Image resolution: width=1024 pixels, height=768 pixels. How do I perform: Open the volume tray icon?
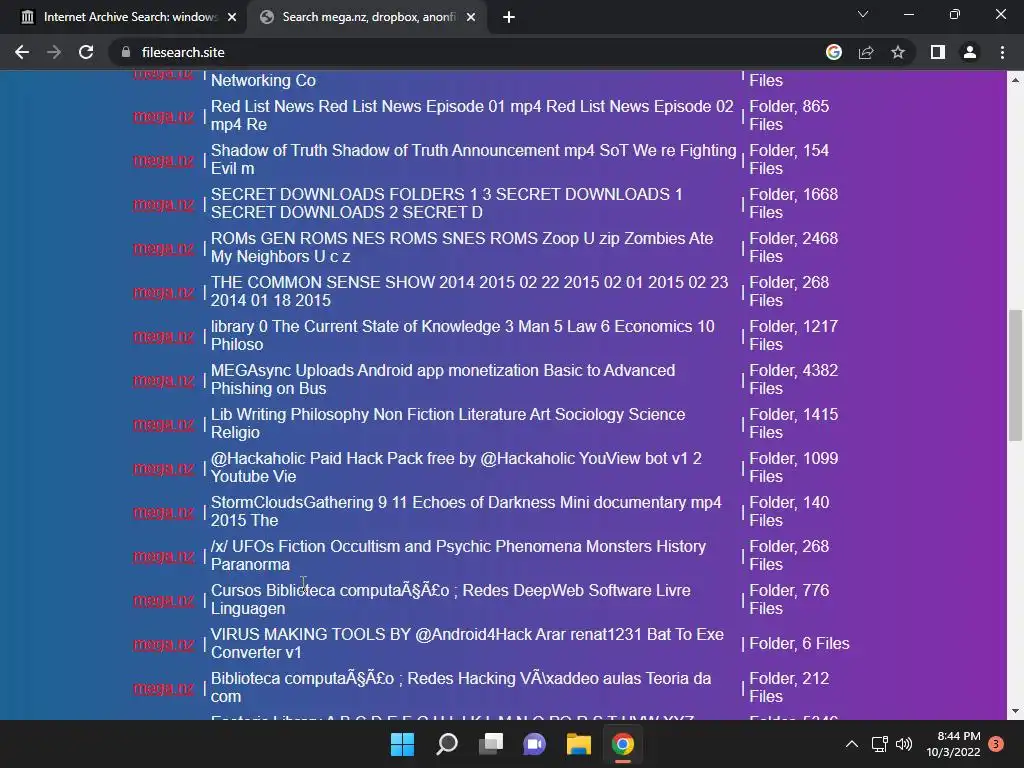(x=904, y=744)
